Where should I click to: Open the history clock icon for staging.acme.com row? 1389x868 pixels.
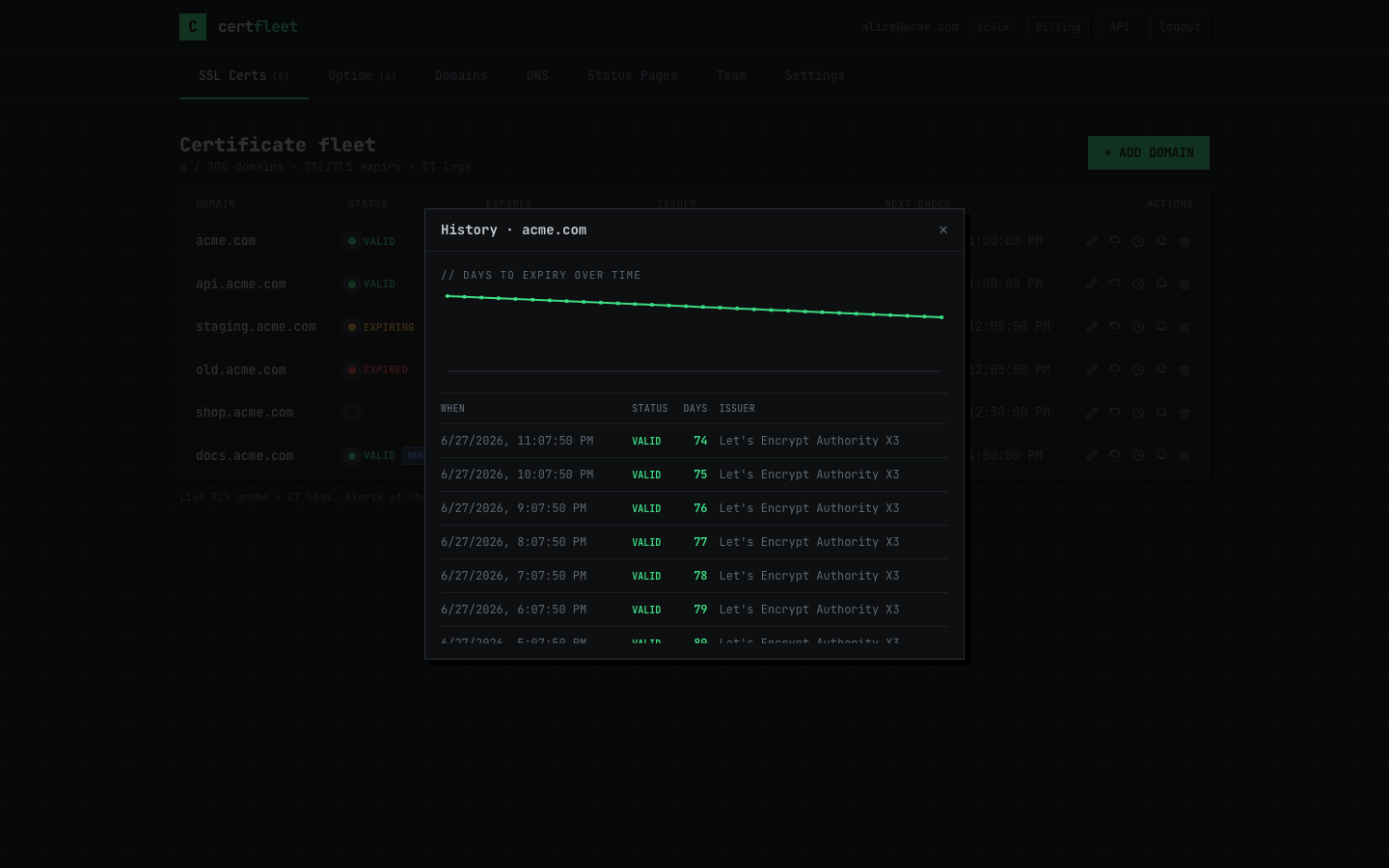1138,327
